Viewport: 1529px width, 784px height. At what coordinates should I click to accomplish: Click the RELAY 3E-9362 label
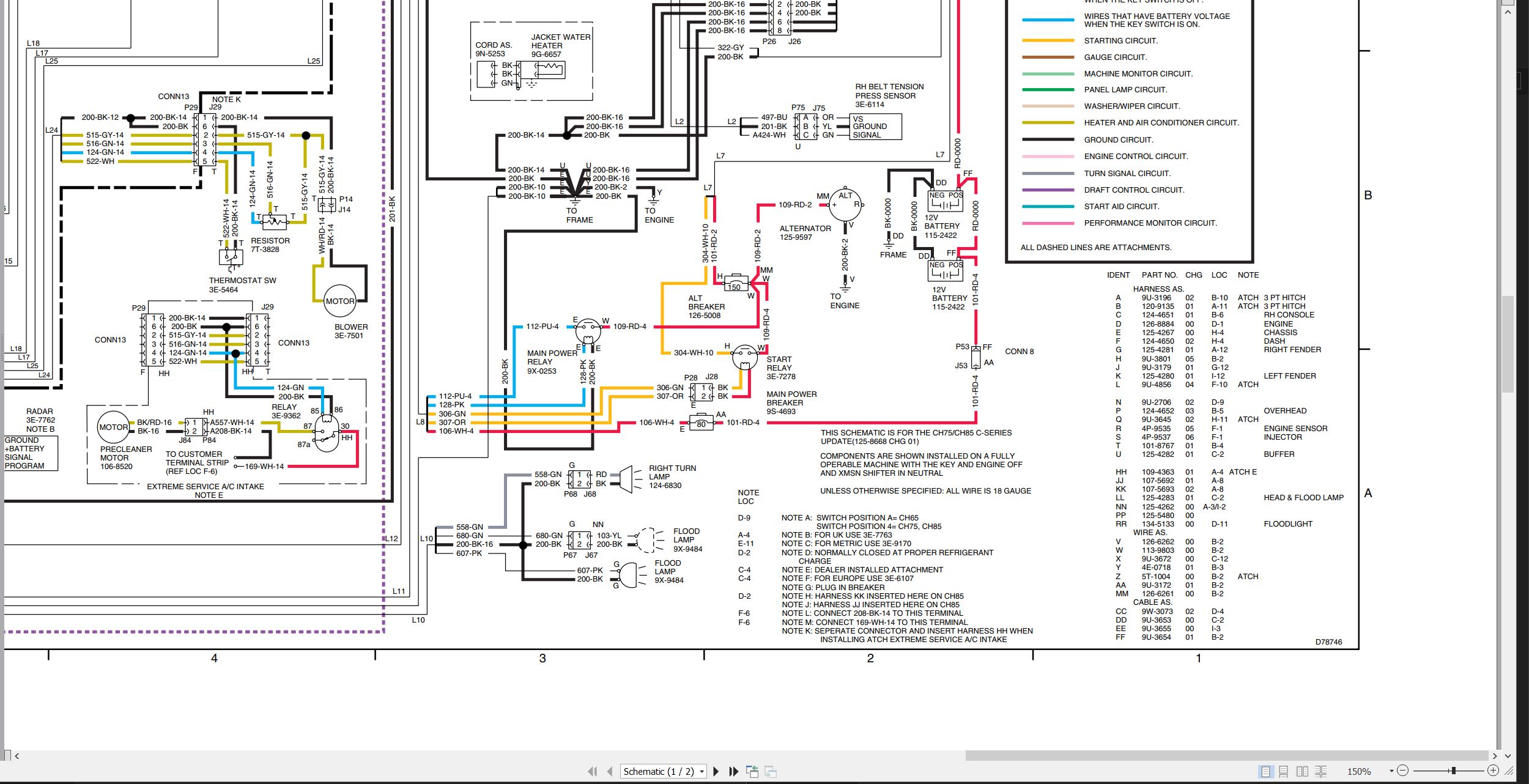pos(286,412)
